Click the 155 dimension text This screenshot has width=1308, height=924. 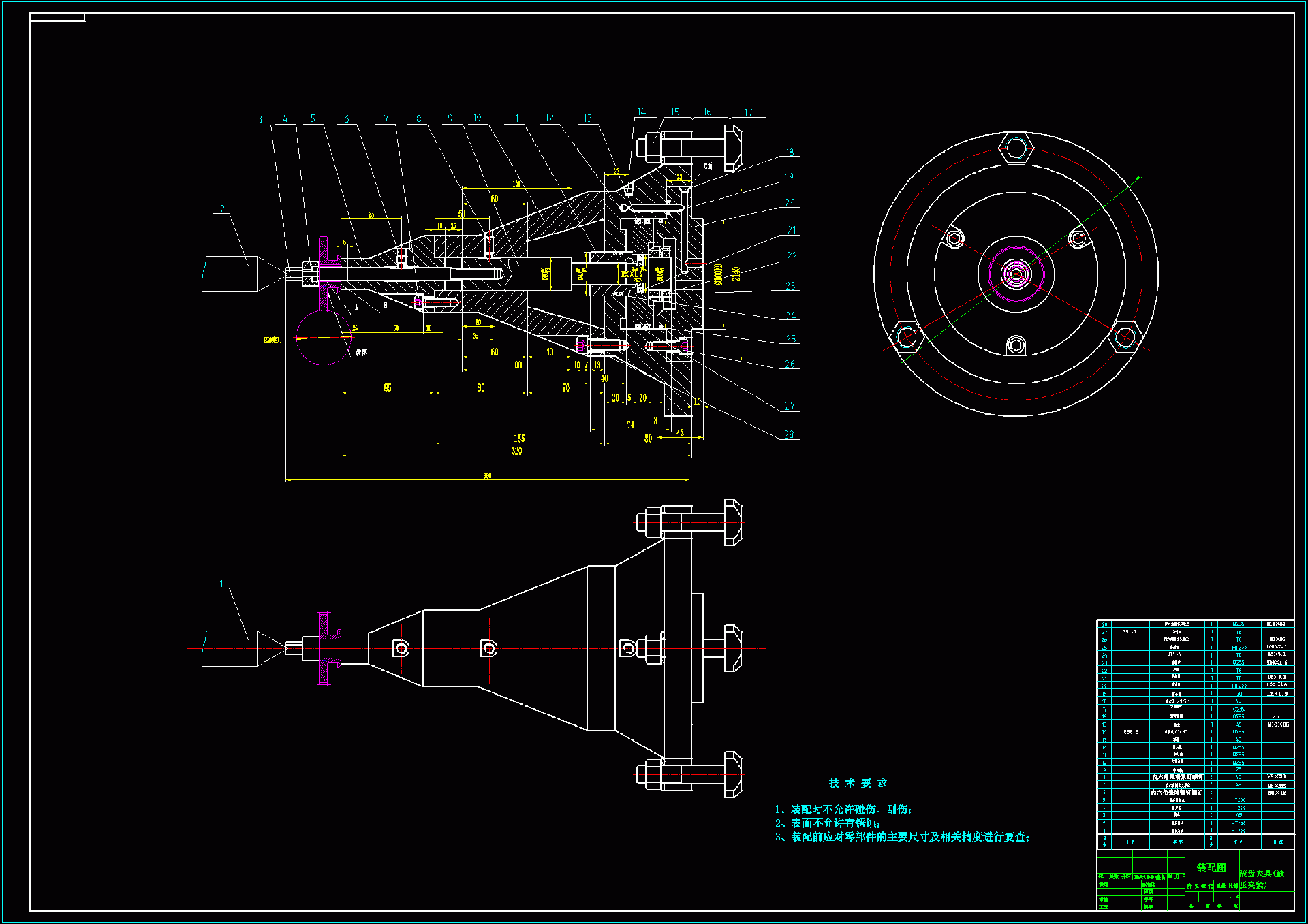[x=519, y=439]
